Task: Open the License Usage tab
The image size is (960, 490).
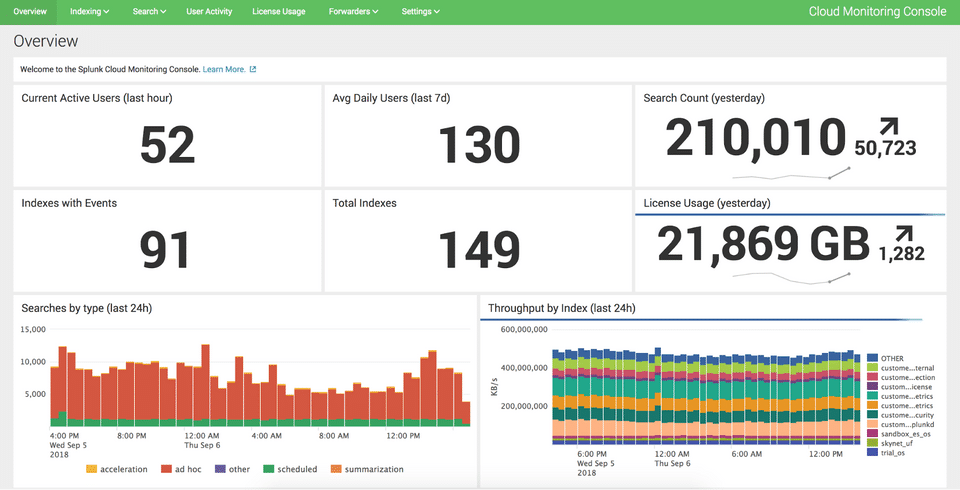Action: point(279,12)
